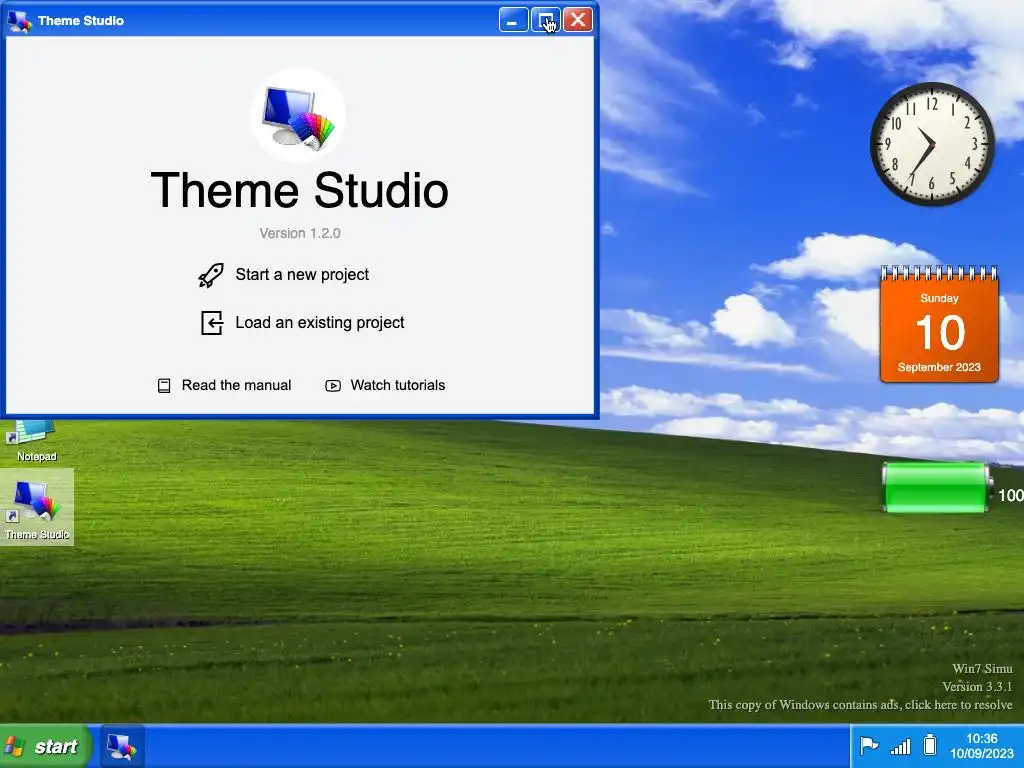Click the Theme Studio title bar icon
This screenshot has width=1024, height=768.
pyautogui.click(x=19, y=21)
